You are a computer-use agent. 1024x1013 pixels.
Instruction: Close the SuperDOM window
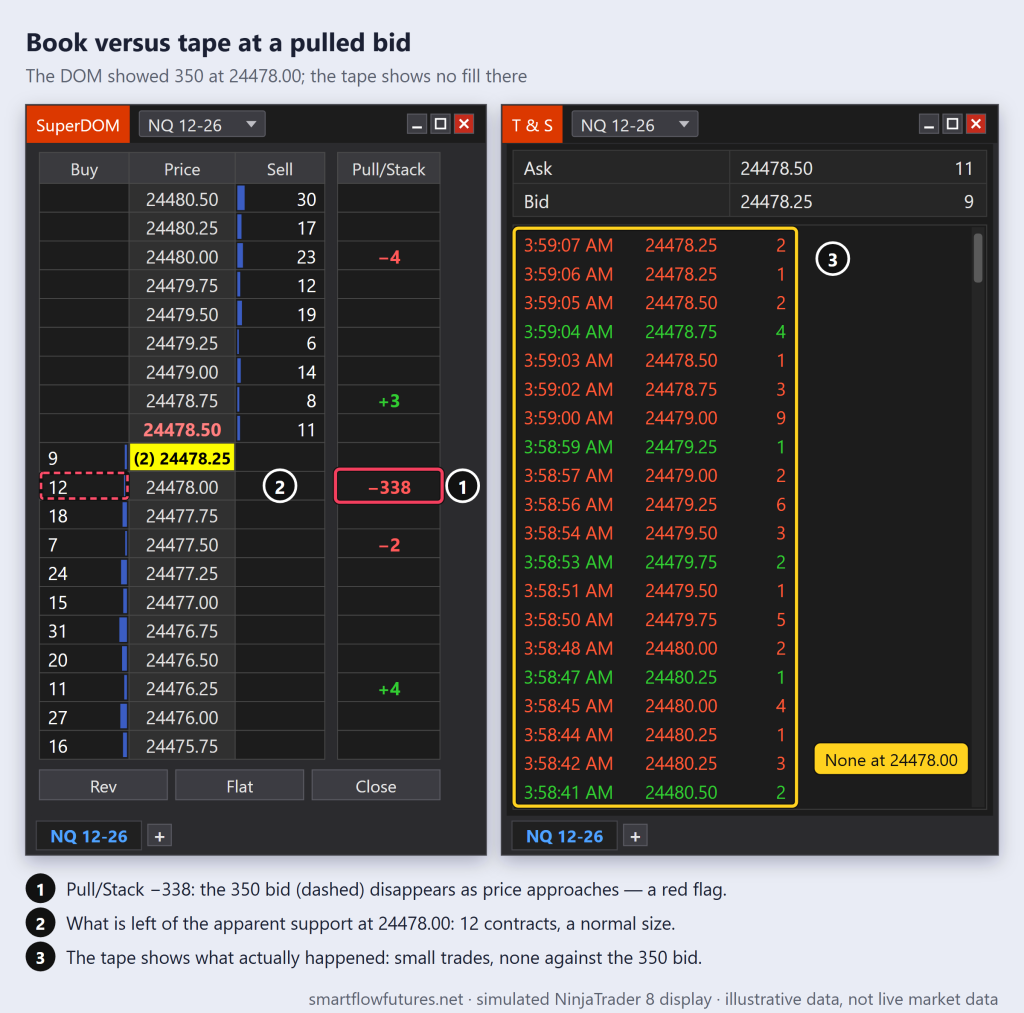tap(464, 124)
